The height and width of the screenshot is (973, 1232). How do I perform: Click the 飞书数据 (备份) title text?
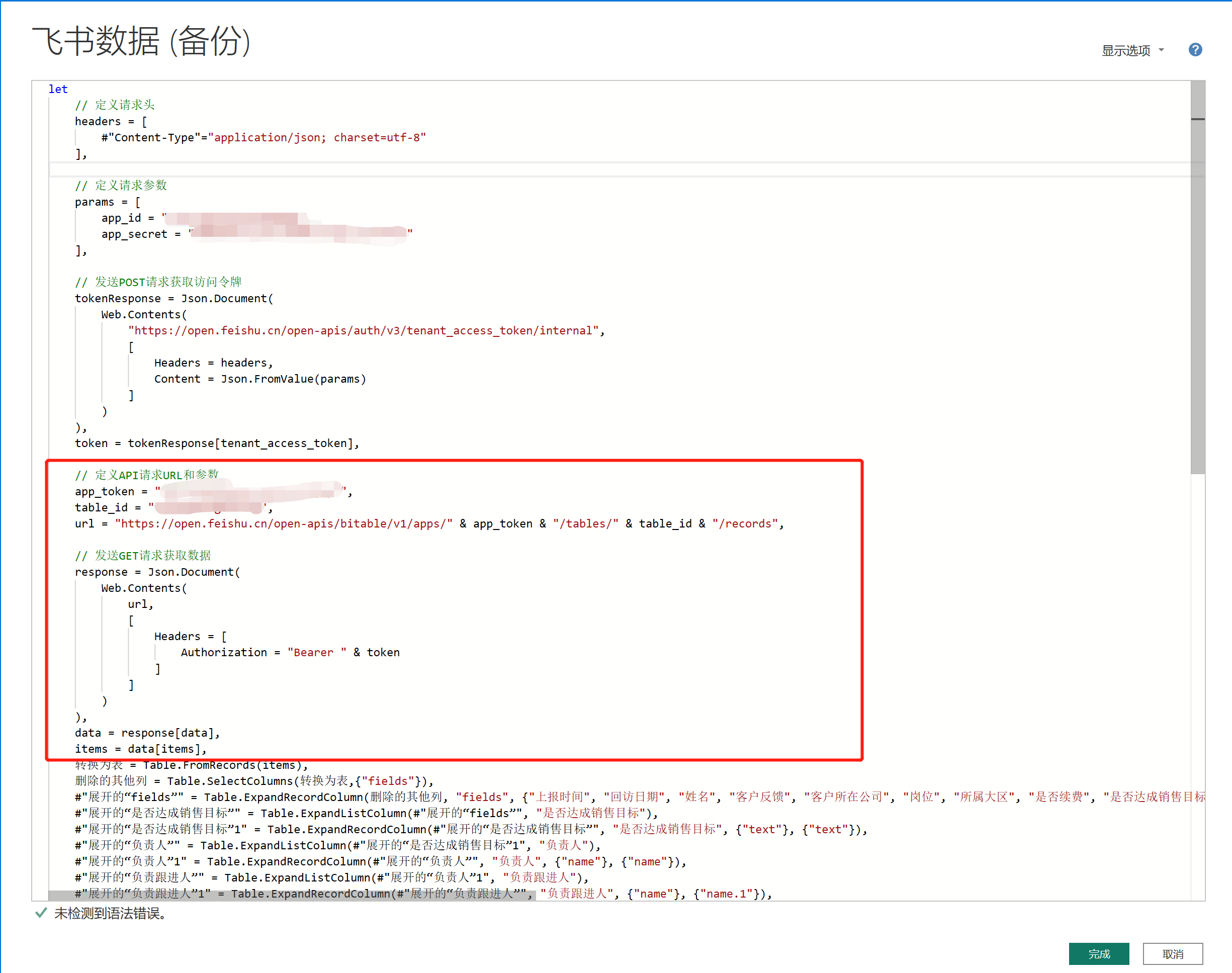(x=141, y=41)
